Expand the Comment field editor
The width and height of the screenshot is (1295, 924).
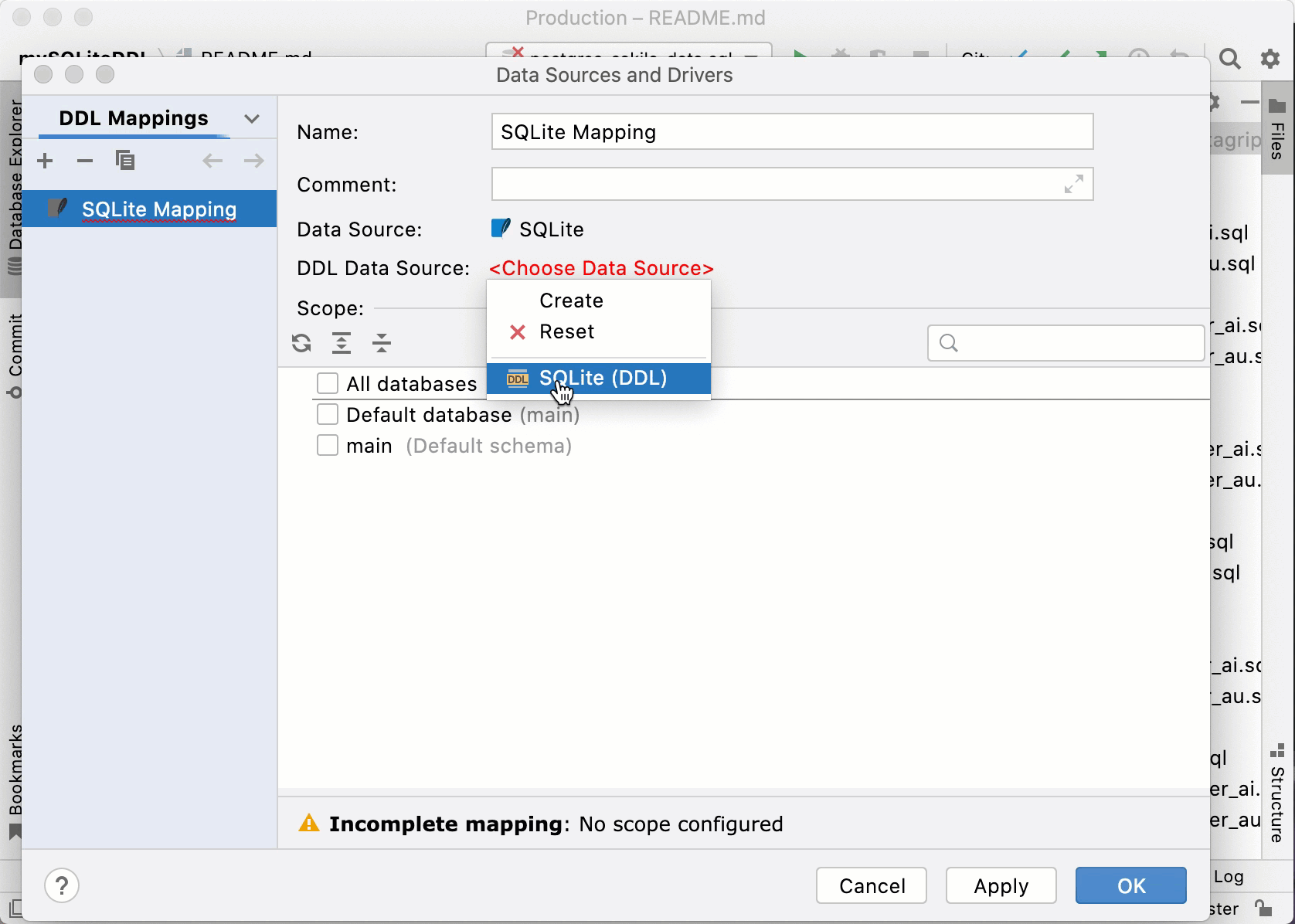point(1074,185)
